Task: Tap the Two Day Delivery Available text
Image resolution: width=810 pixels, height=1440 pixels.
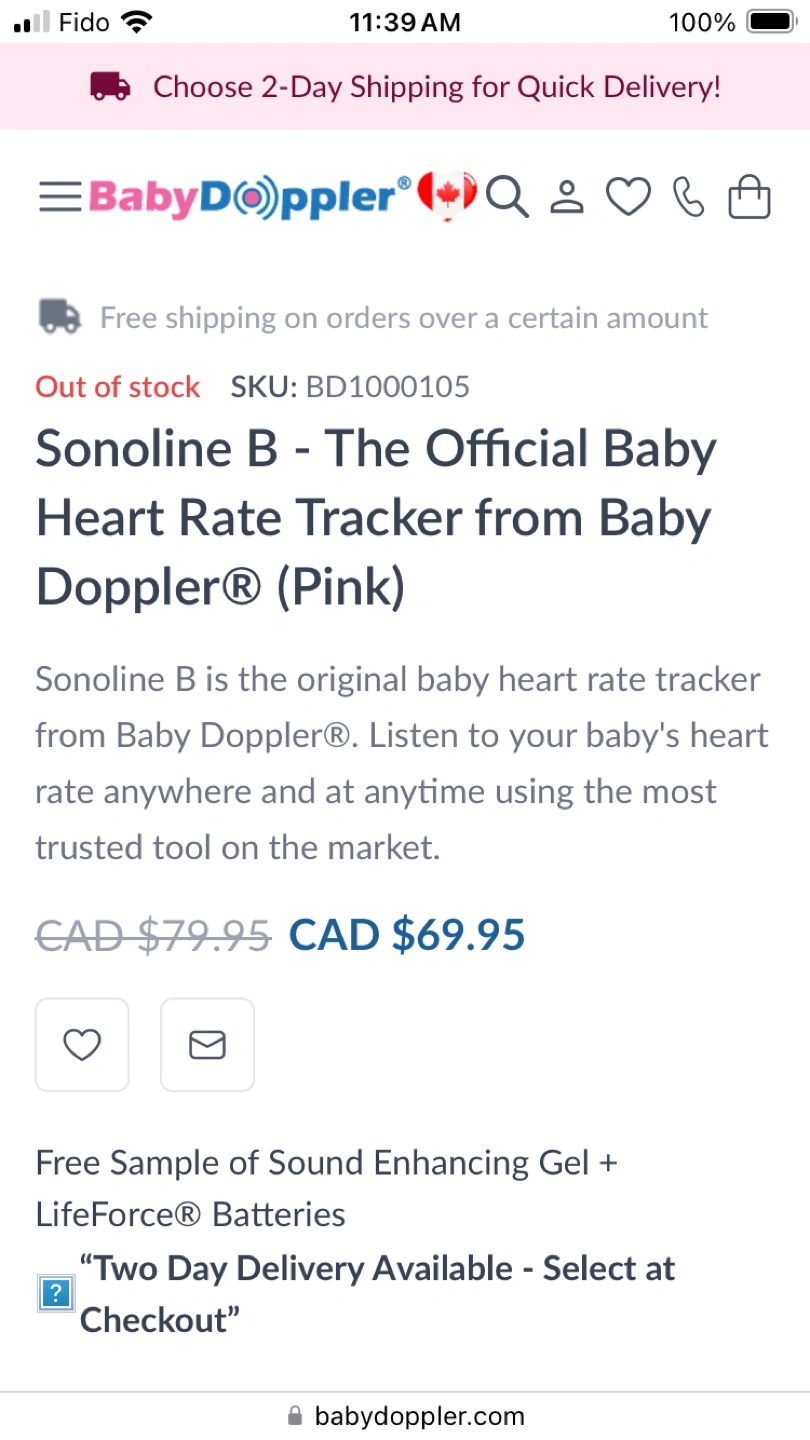Action: click(x=377, y=1294)
